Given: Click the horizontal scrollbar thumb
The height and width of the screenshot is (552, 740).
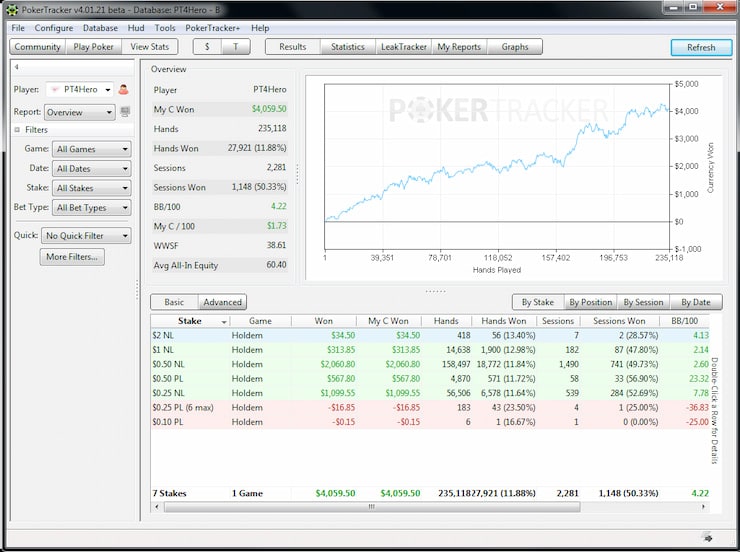Looking at the screenshot, I should tap(372, 507).
